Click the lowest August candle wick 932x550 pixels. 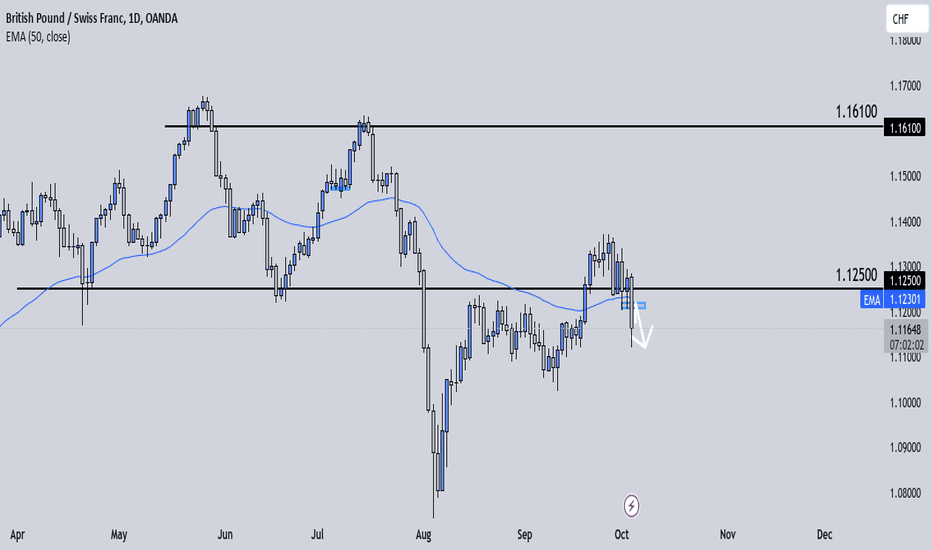433,502
